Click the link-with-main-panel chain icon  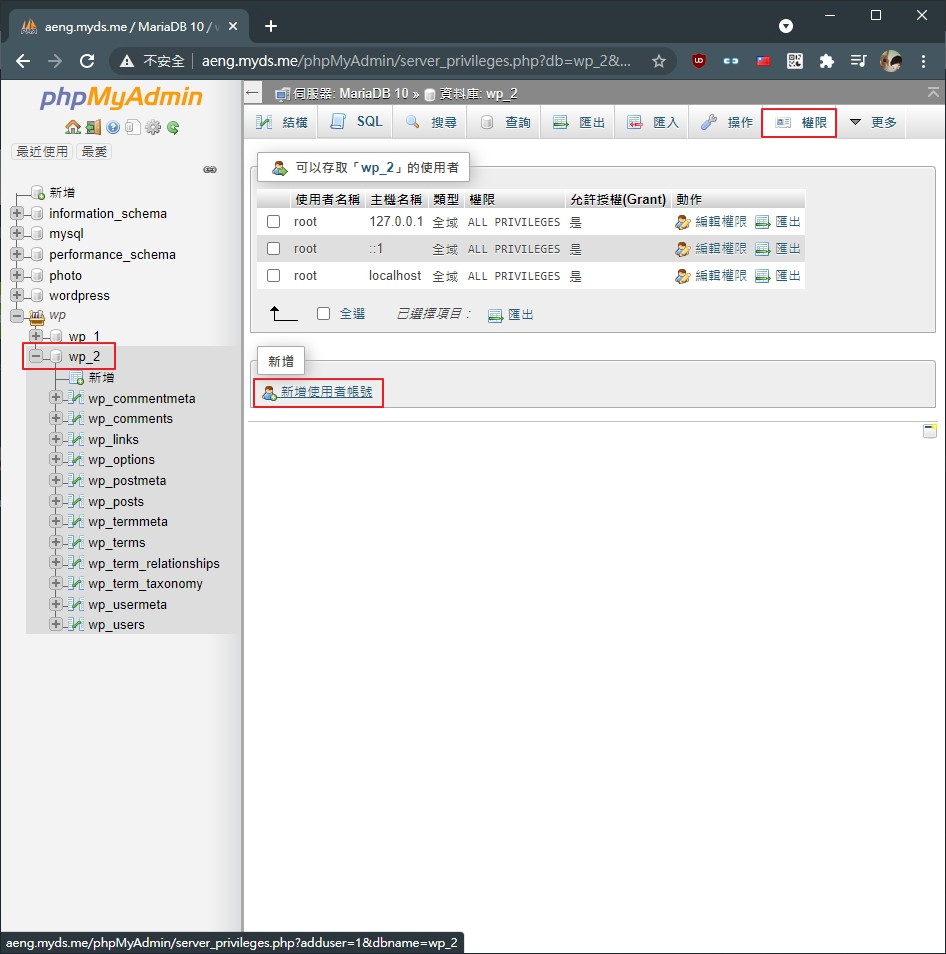pos(210,169)
